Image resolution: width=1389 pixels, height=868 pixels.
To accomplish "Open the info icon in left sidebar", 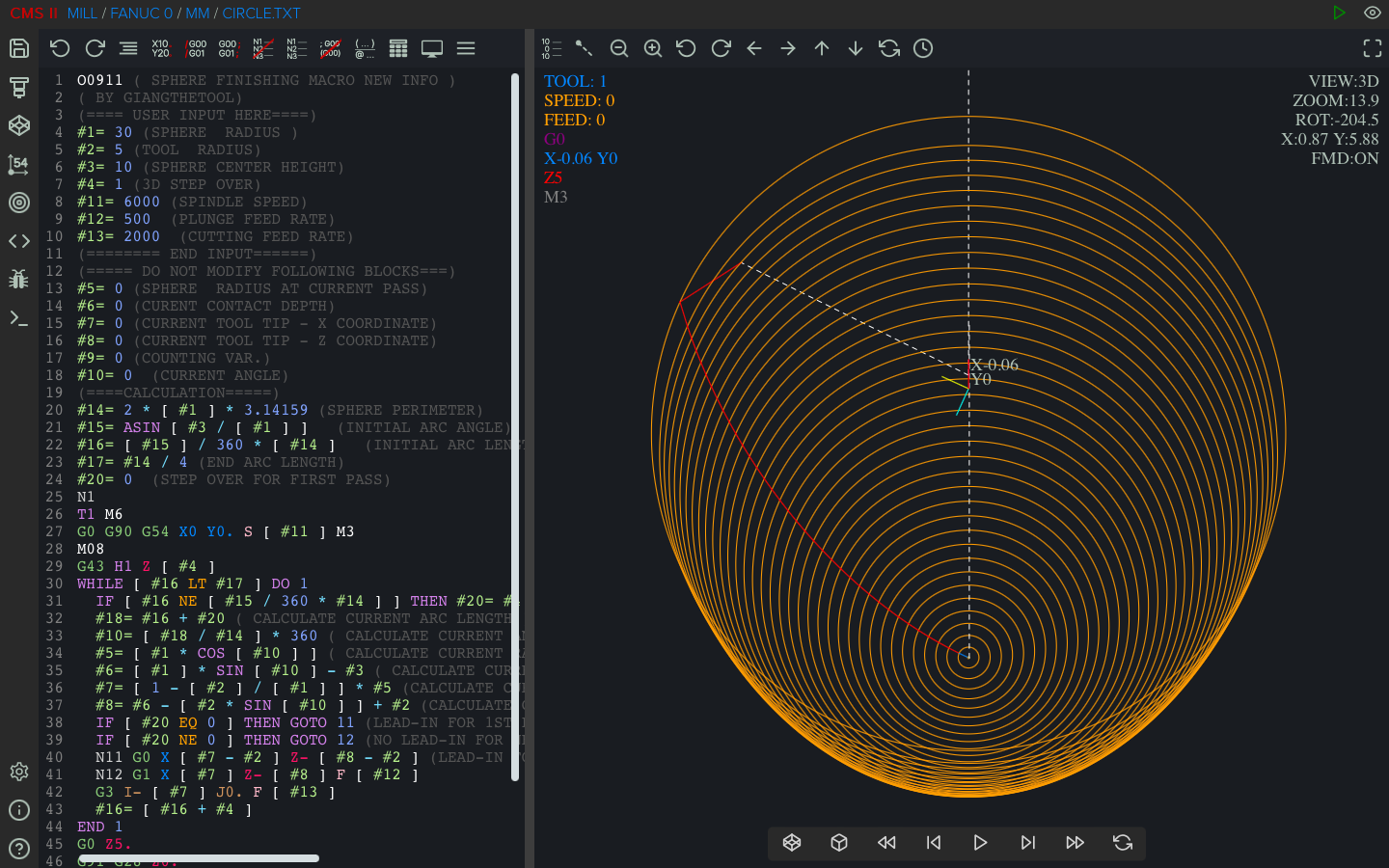I will (19, 810).
